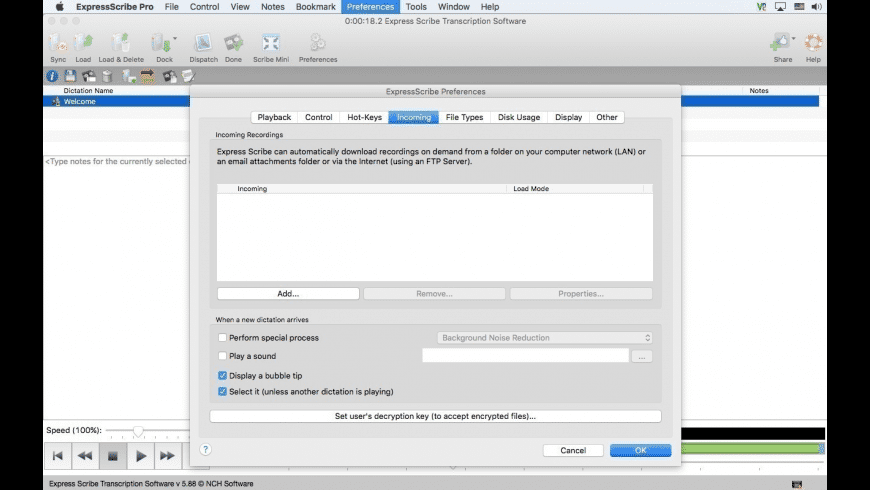The image size is (870, 490).
Task: Click the arrows transfer icon in small toolbar
Action: 147,76
